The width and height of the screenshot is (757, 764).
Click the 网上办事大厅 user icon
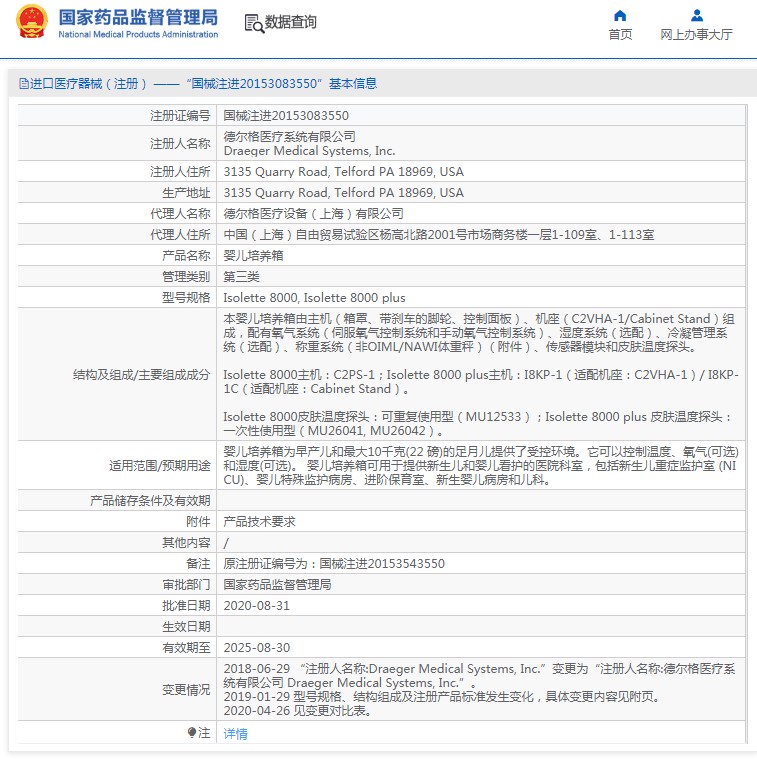(x=697, y=16)
